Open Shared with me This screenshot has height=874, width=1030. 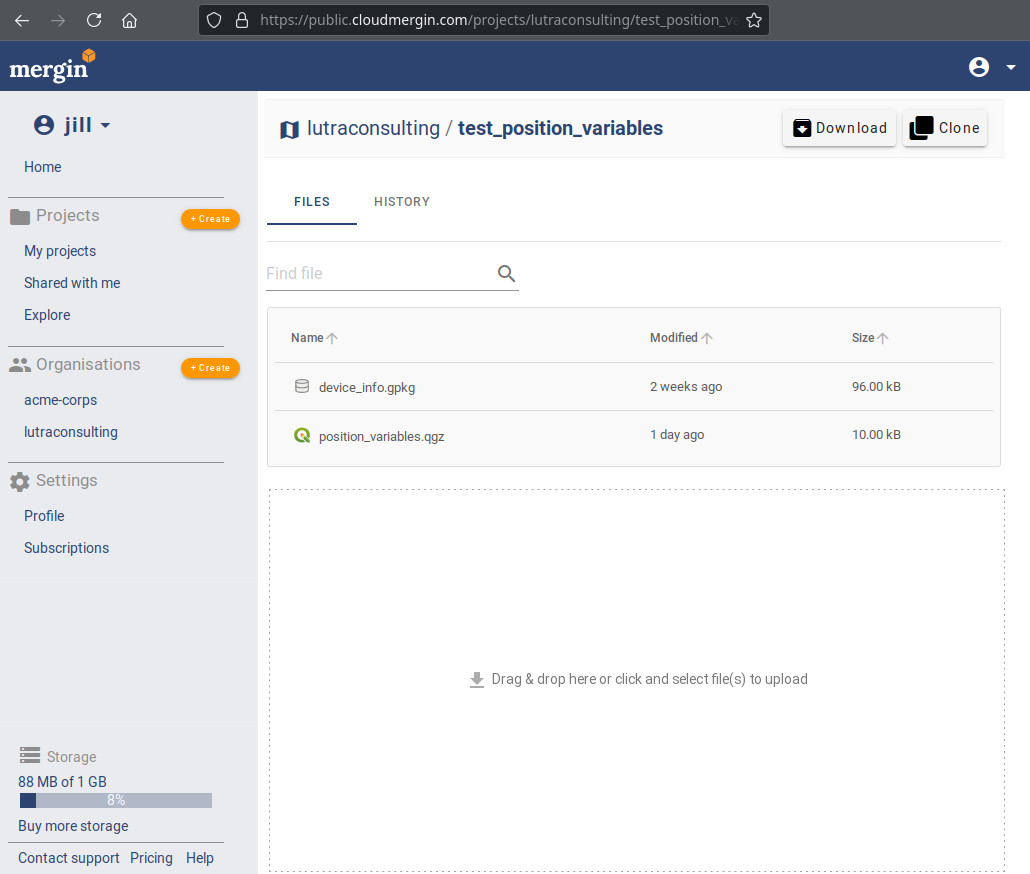point(72,283)
